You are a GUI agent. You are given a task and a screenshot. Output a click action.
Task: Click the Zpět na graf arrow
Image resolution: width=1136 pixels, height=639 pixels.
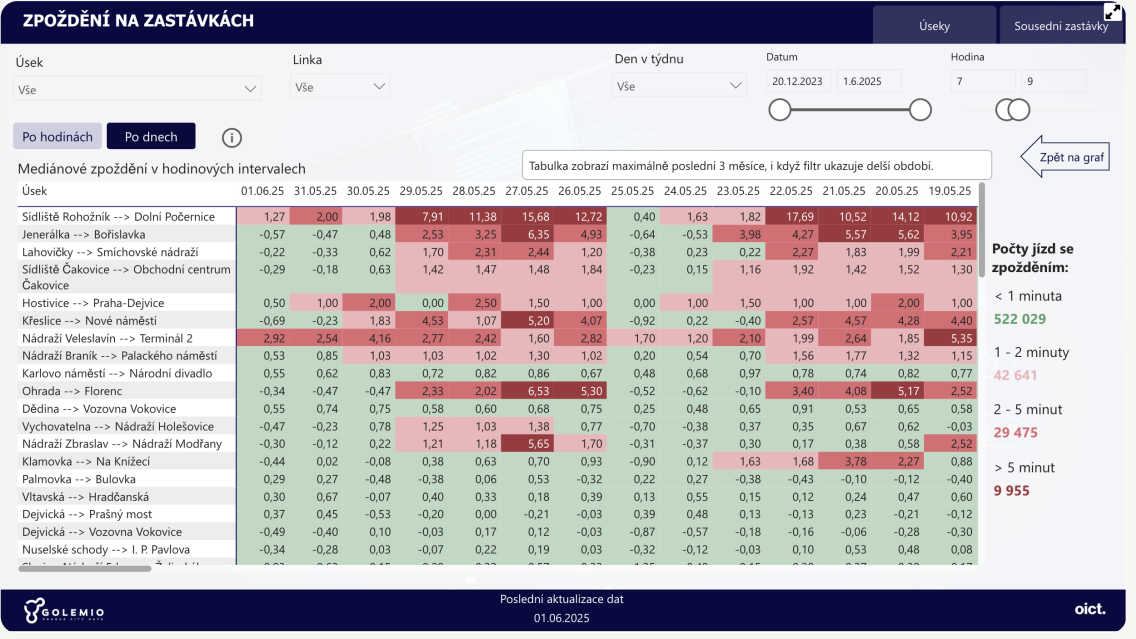point(1065,156)
